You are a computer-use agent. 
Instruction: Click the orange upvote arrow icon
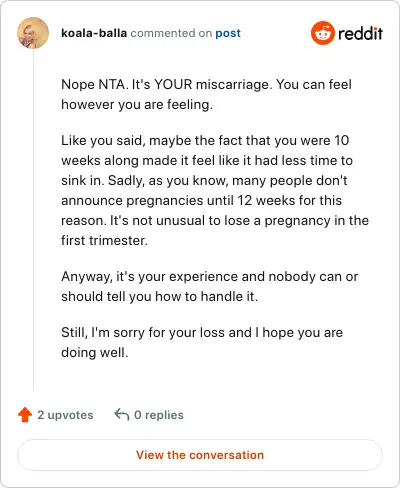pos(25,415)
